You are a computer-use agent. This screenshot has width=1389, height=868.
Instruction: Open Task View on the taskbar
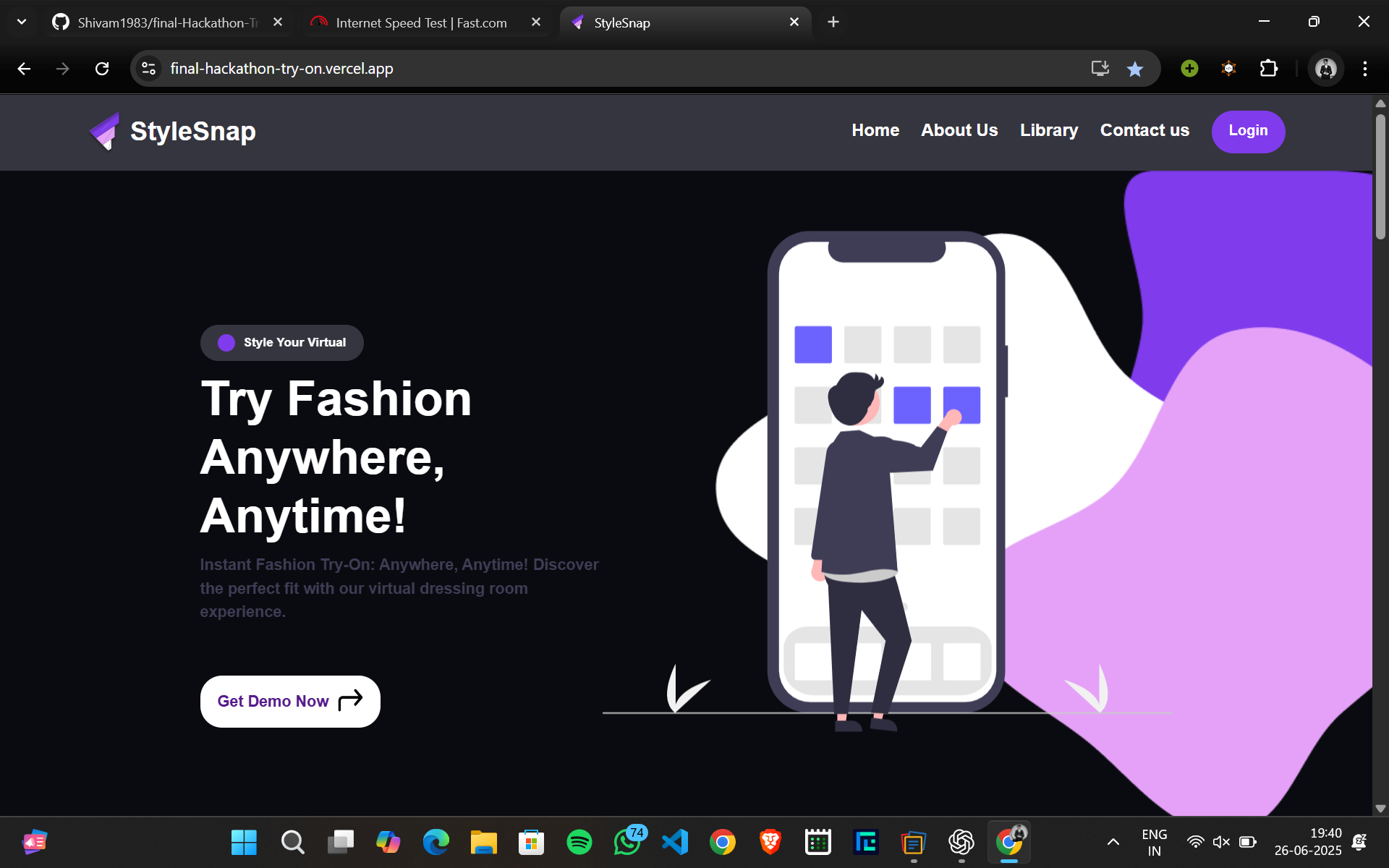[x=340, y=842]
